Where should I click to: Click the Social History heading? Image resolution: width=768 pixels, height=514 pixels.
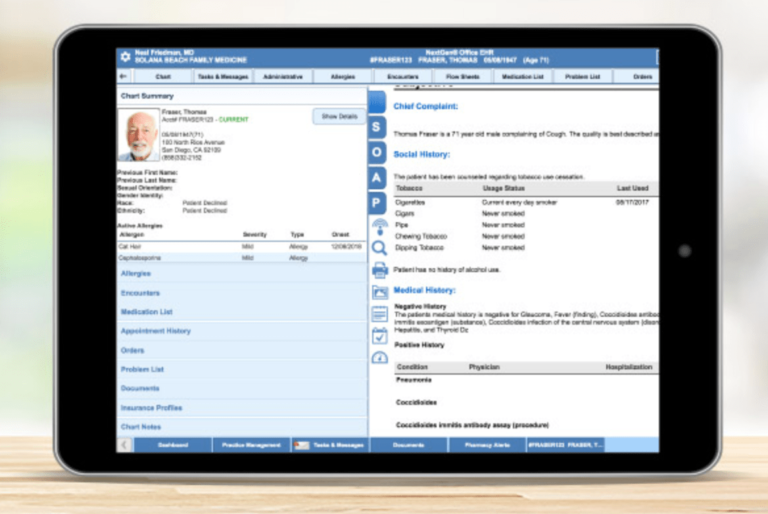(x=422, y=154)
